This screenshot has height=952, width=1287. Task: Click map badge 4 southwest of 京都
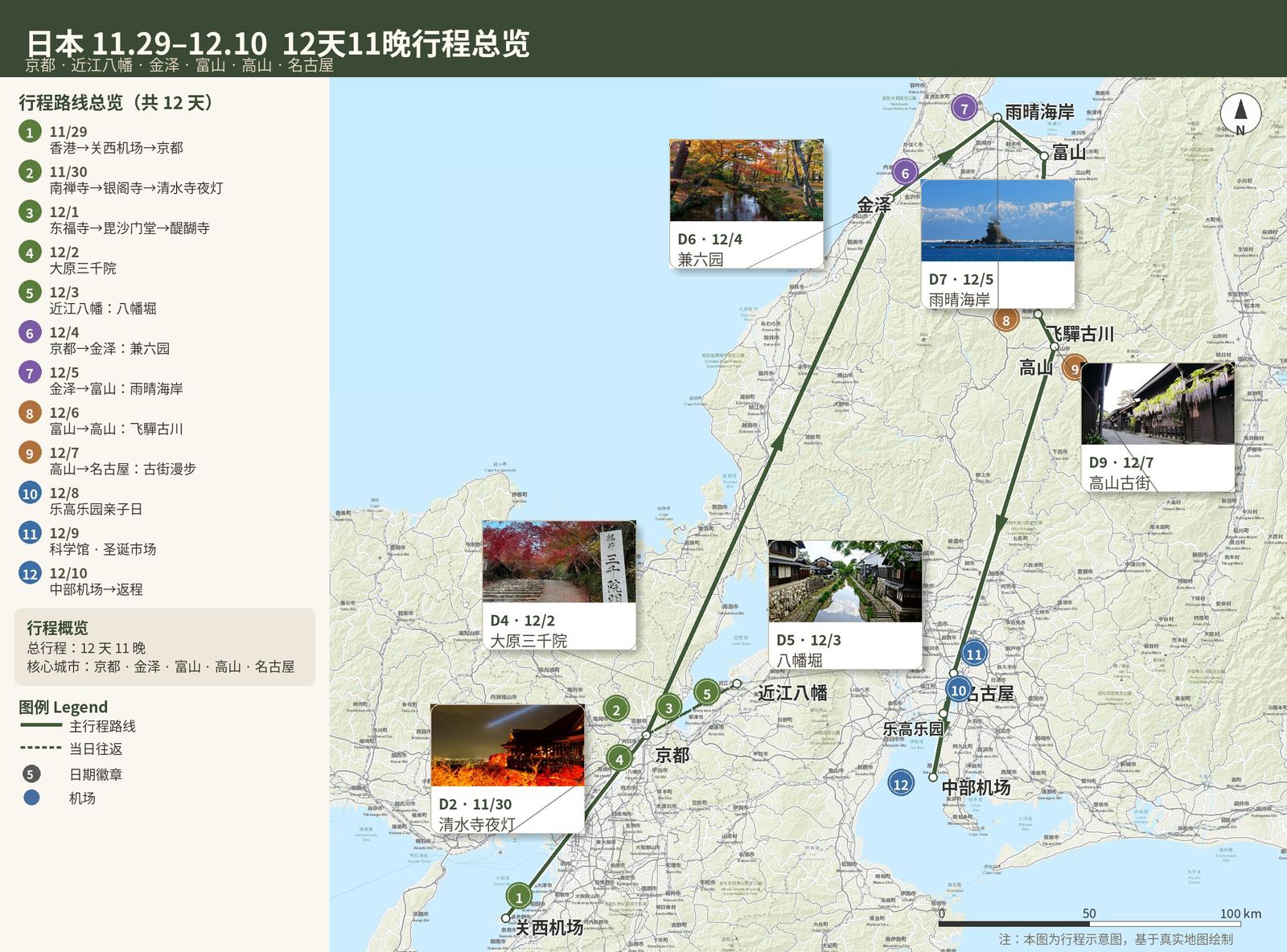(619, 758)
